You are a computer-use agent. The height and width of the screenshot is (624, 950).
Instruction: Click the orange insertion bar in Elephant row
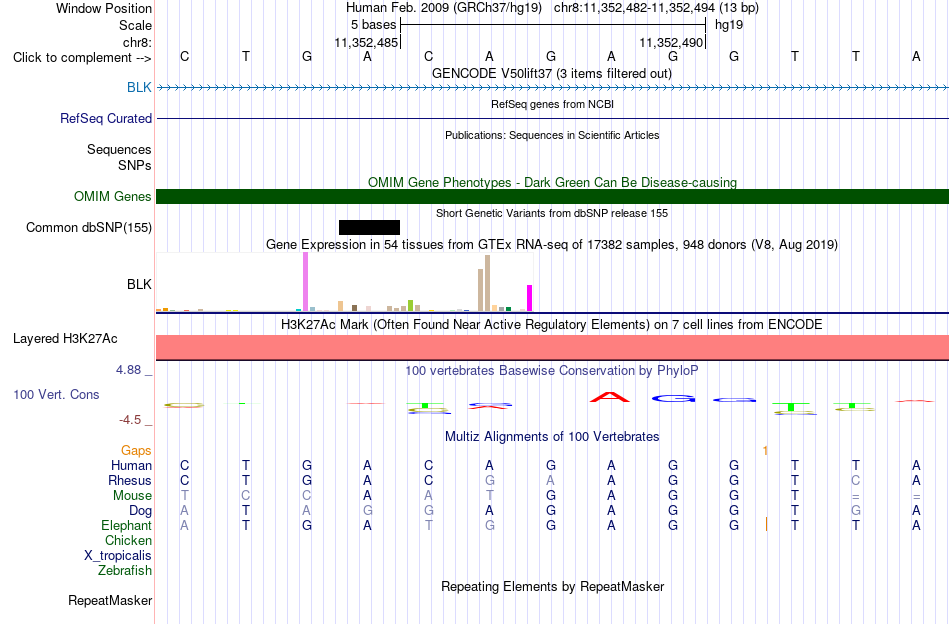coord(766,524)
